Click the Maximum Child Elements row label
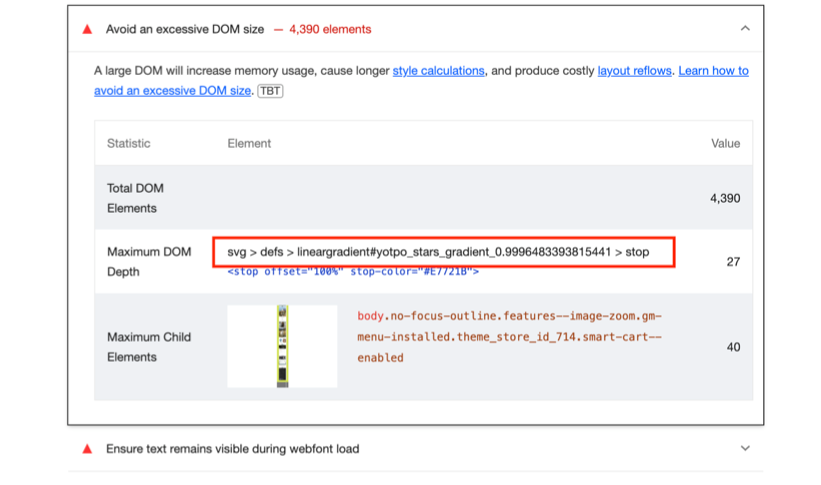 [149, 347]
